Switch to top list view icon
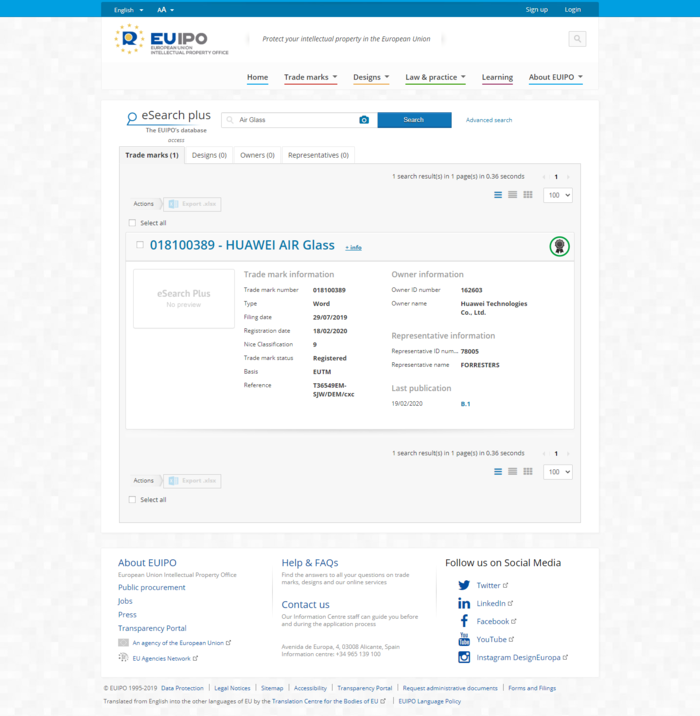The image size is (700, 716). (498, 195)
